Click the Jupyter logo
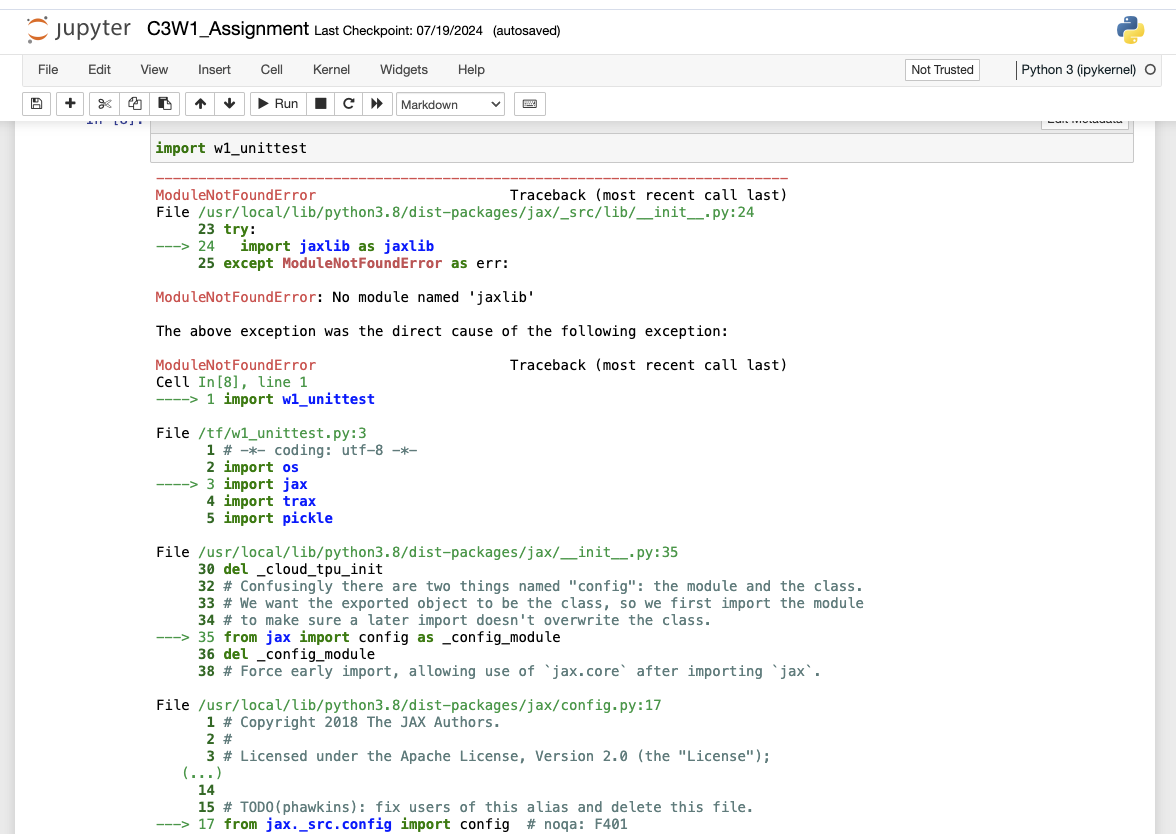 [79, 29]
